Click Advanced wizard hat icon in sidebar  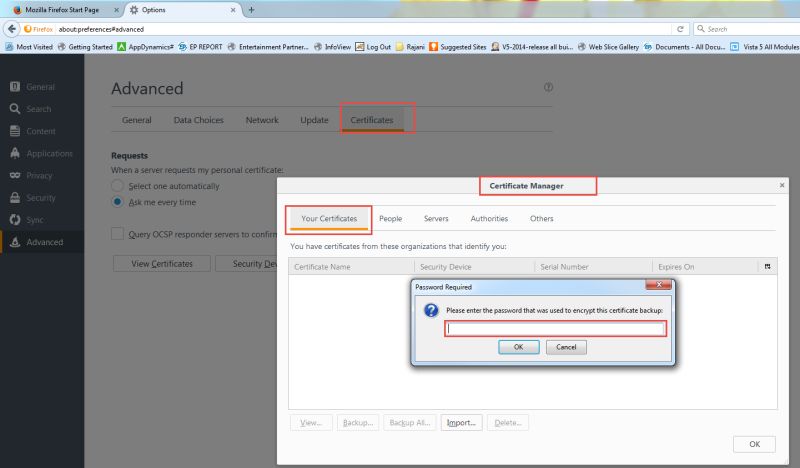point(15,242)
